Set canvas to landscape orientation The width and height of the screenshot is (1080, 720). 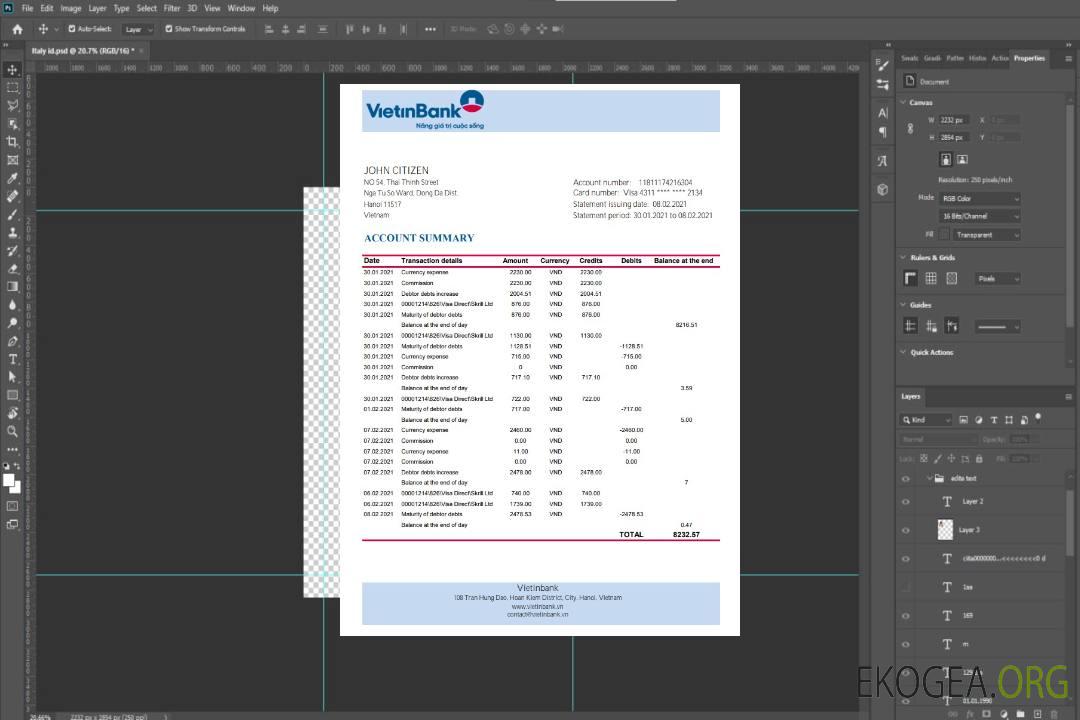click(x=962, y=160)
